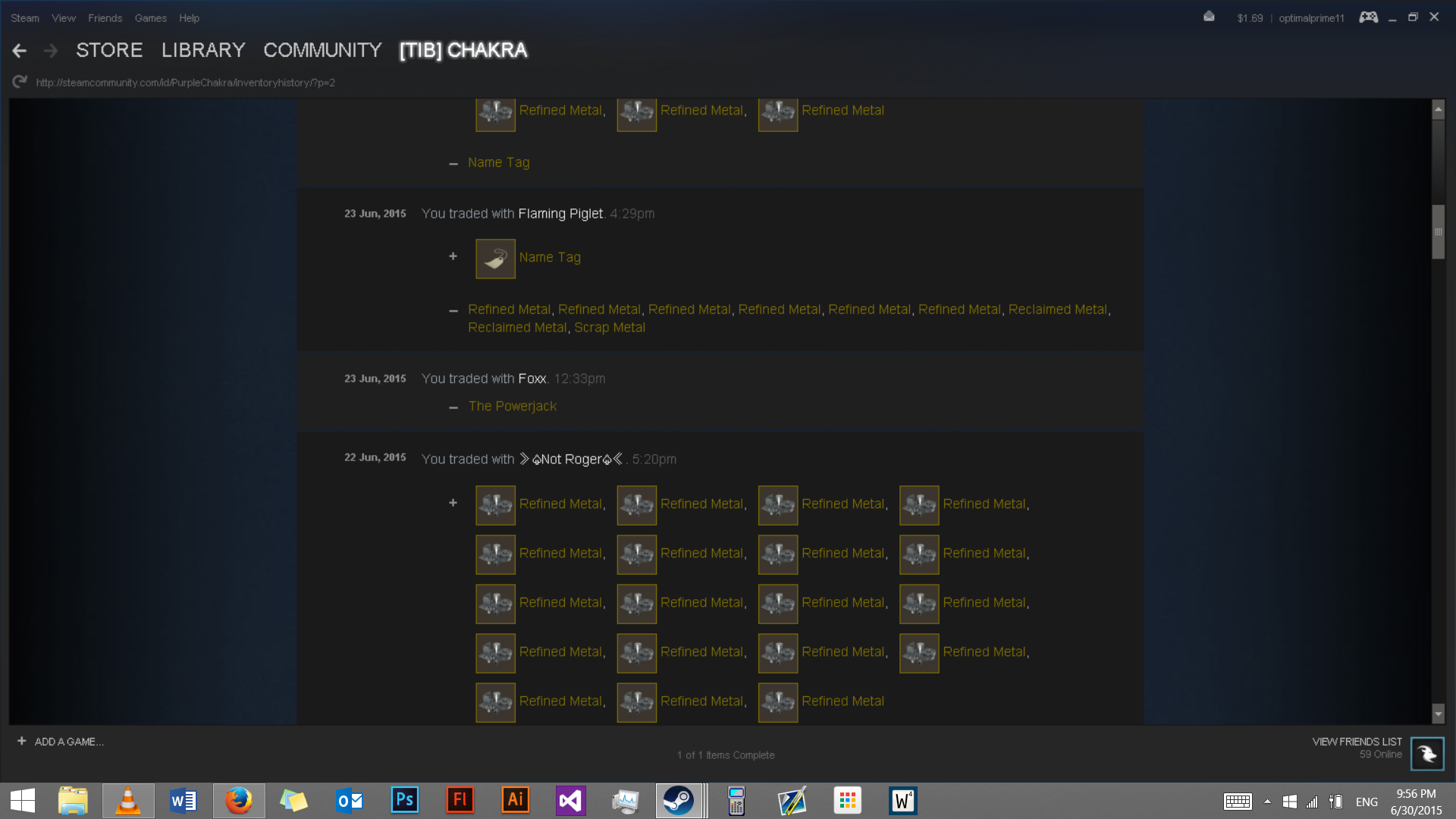The height and width of the screenshot is (819, 1456).
Task: Click the back navigation arrow
Action: (x=20, y=51)
